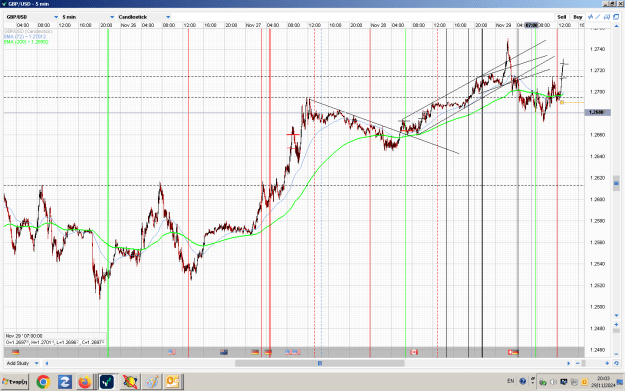Open the Windows Start button
This screenshot has height=391, width=625.
click(x=15, y=382)
